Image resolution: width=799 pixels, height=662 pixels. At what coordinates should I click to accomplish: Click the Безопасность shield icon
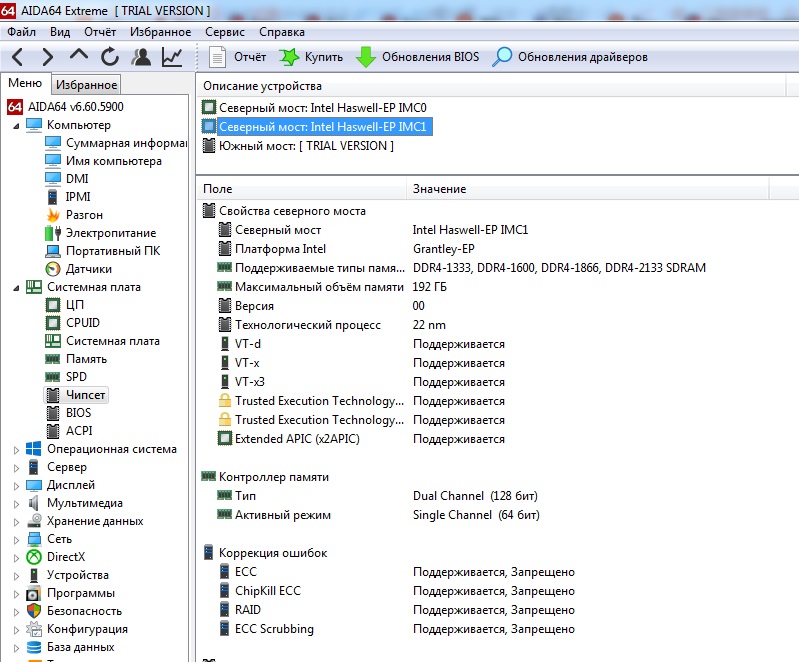click(x=34, y=611)
